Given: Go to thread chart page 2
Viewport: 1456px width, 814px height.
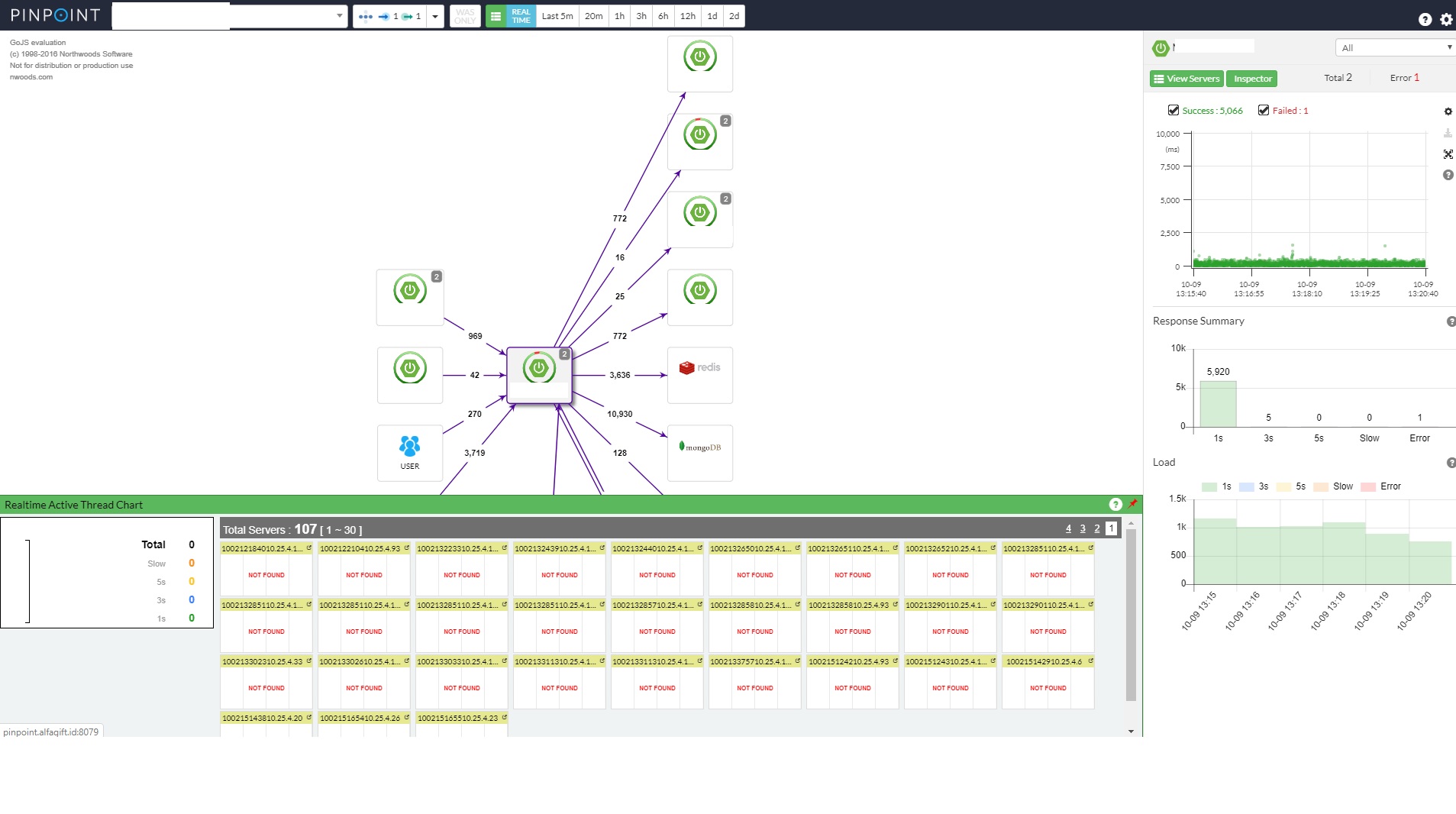Looking at the screenshot, I should tap(1097, 528).
